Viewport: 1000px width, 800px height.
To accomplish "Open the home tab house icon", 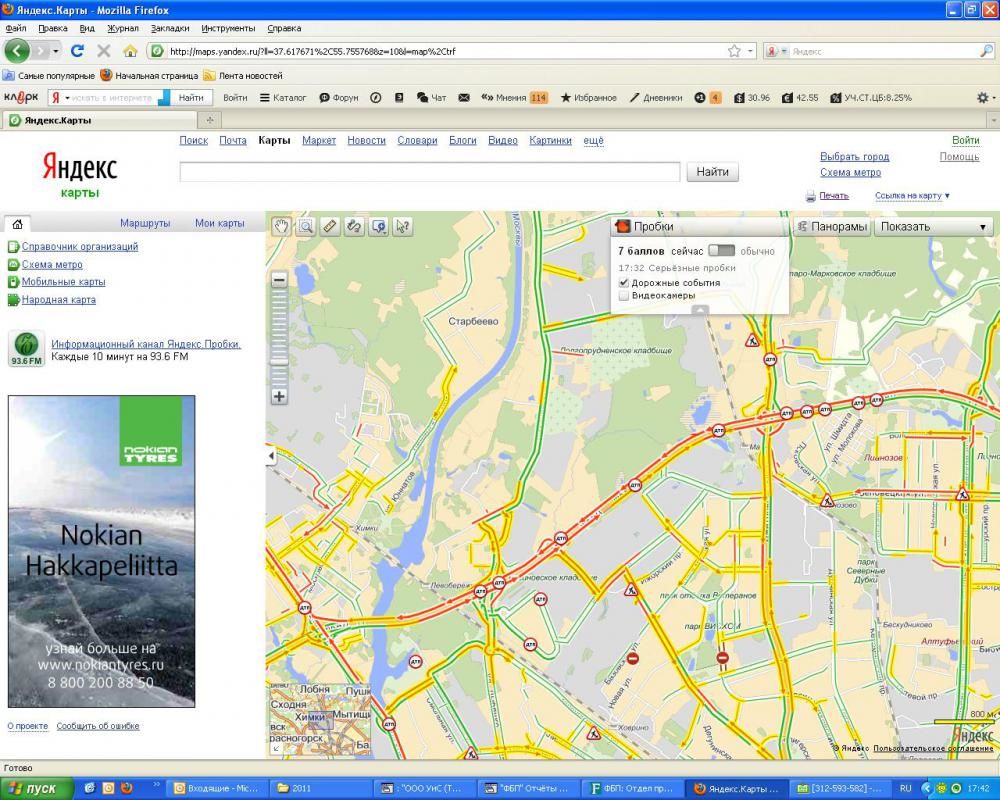I will [x=18, y=223].
